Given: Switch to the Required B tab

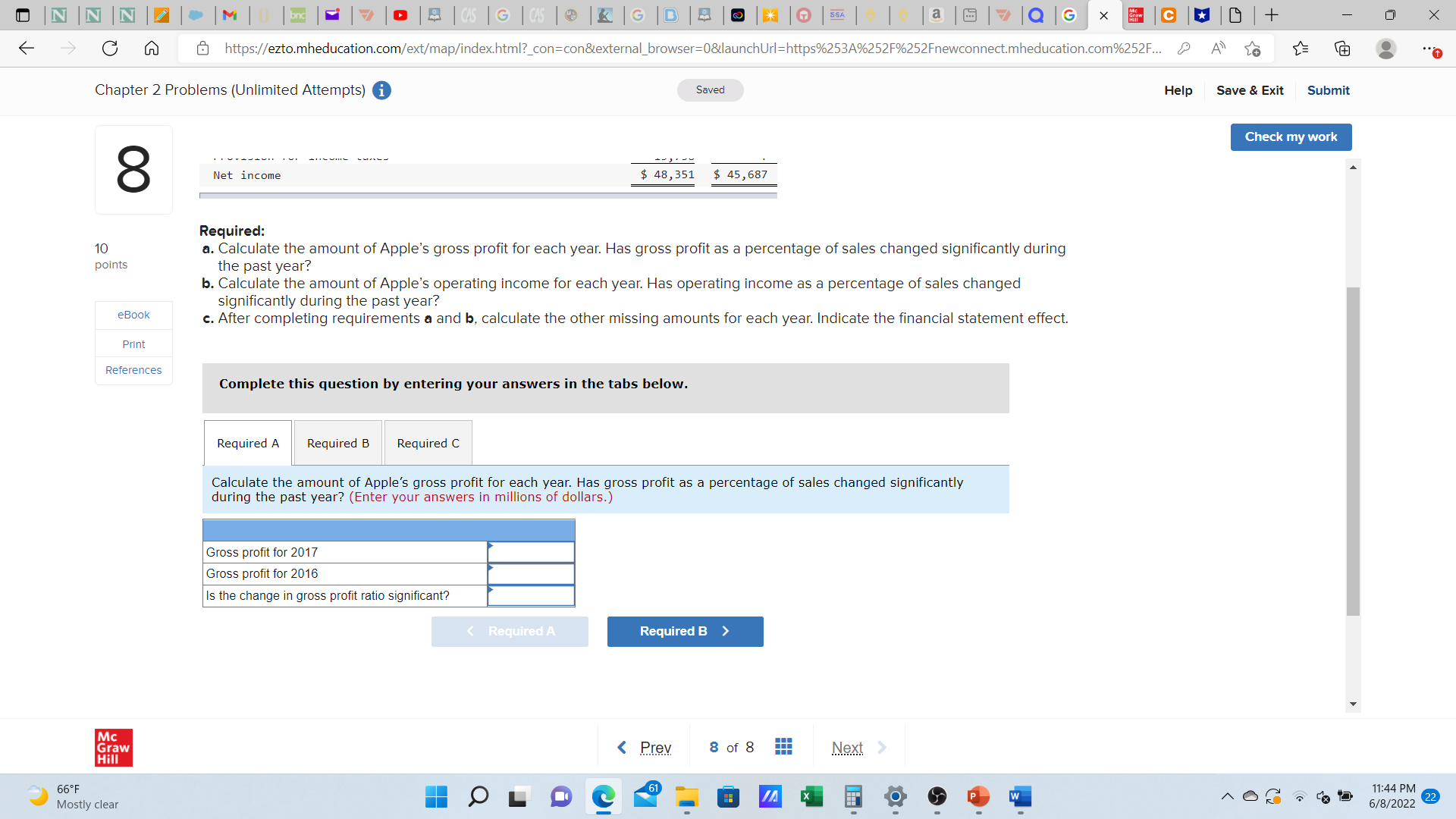Looking at the screenshot, I should 338,444.
